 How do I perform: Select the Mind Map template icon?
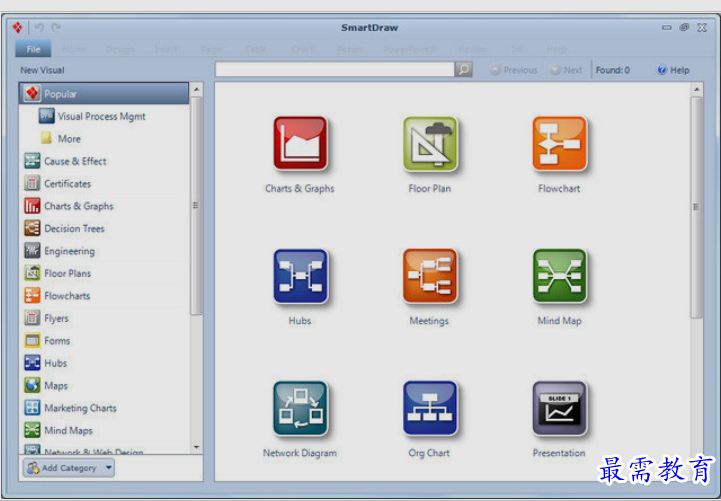(x=559, y=276)
